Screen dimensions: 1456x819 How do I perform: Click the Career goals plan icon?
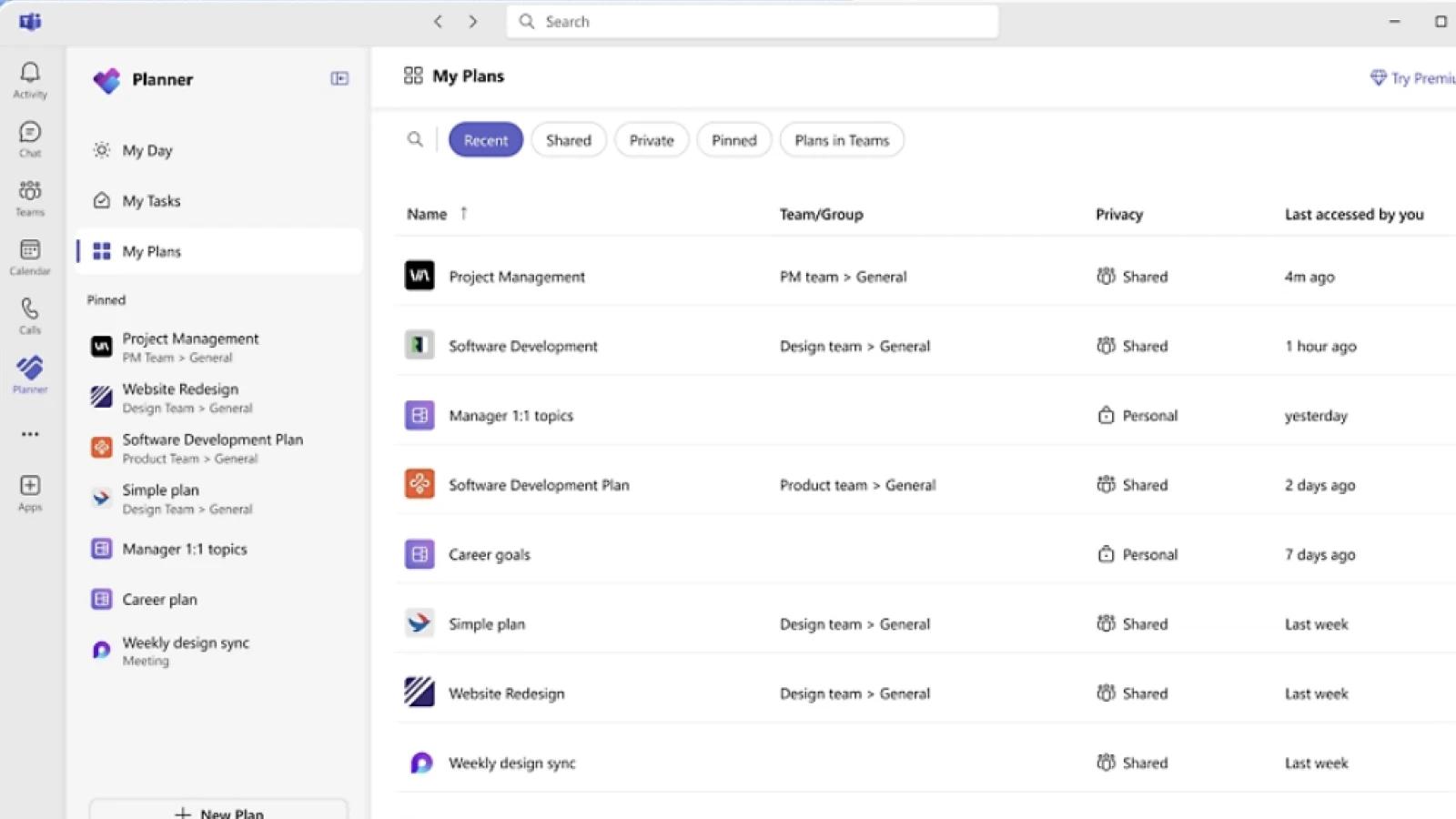coord(420,553)
